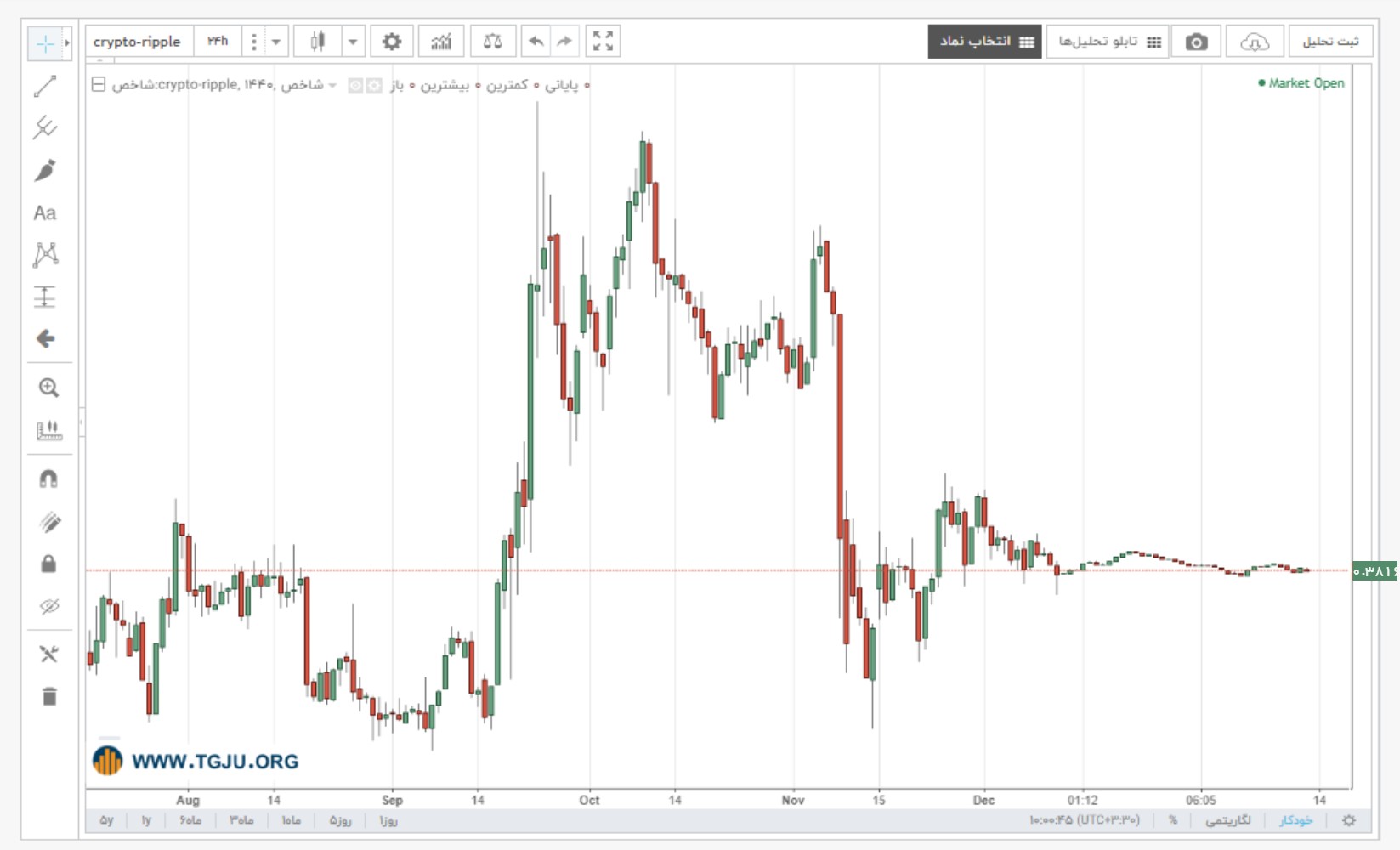Viewport: 1400px width, 850px height.
Task: Remove drawings with the trash icon
Action: point(48,697)
